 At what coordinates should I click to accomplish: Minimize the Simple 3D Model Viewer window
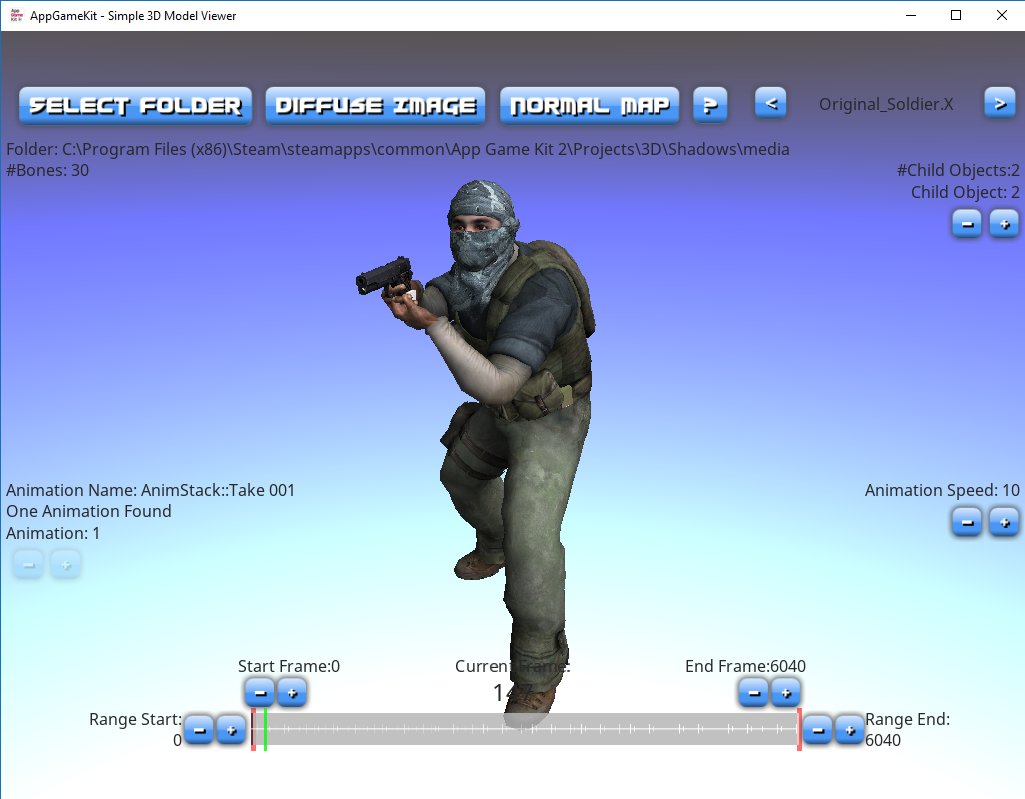pyautogui.click(x=911, y=15)
